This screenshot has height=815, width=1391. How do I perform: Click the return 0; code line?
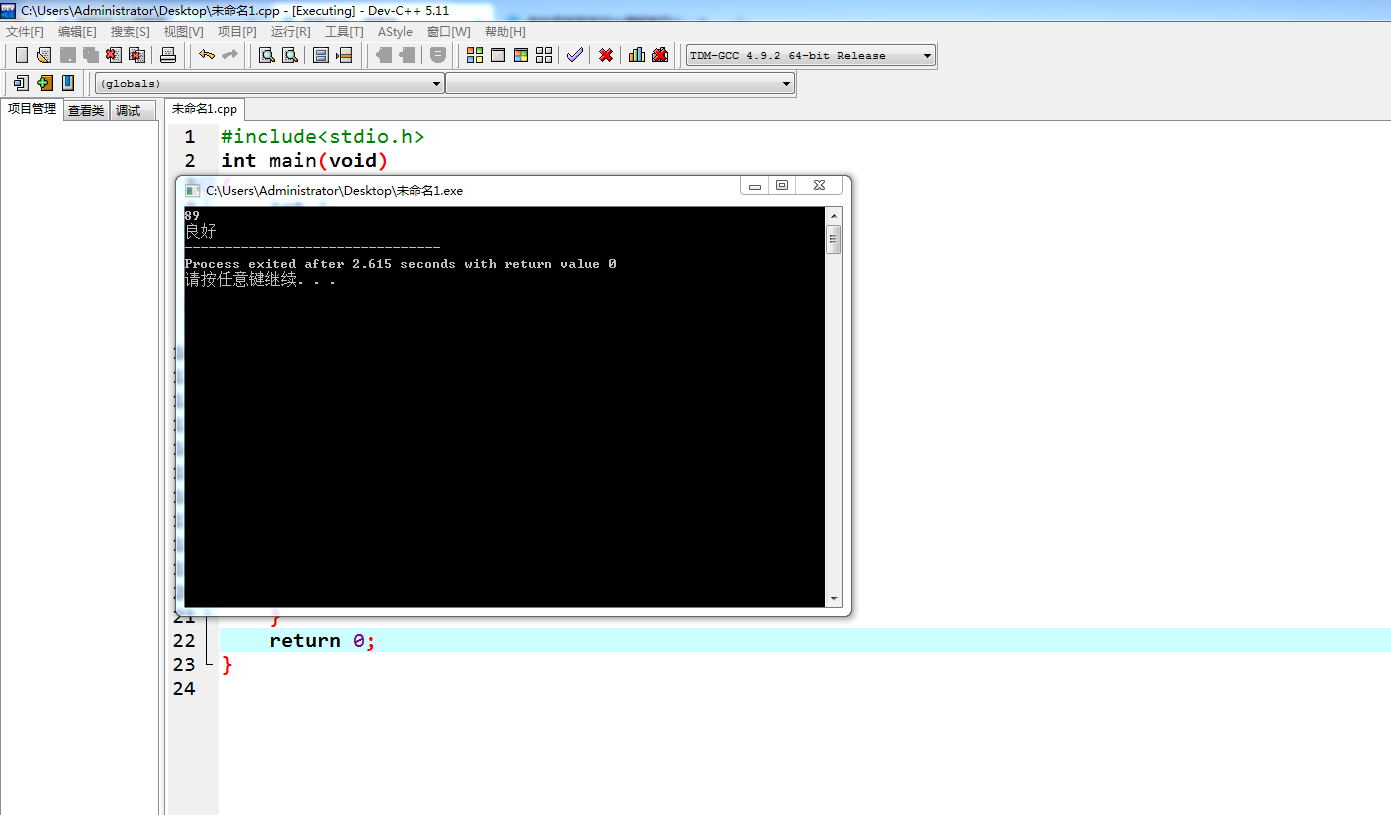point(322,641)
